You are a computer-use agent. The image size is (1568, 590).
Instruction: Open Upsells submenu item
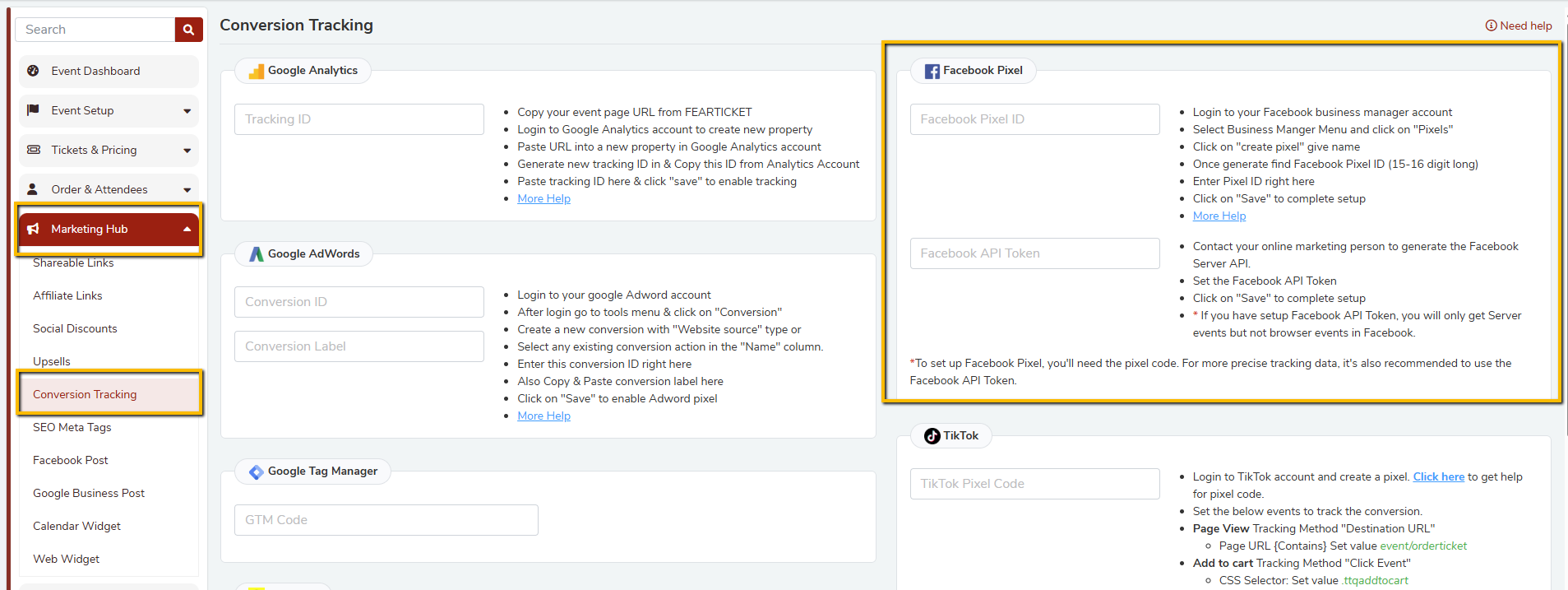coord(52,361)
